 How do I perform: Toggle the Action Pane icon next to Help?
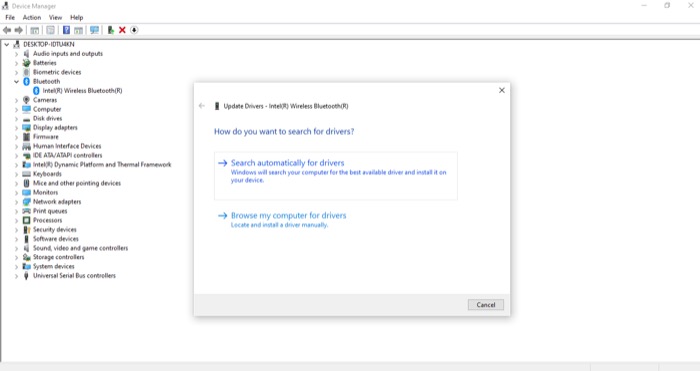[79, 30]
